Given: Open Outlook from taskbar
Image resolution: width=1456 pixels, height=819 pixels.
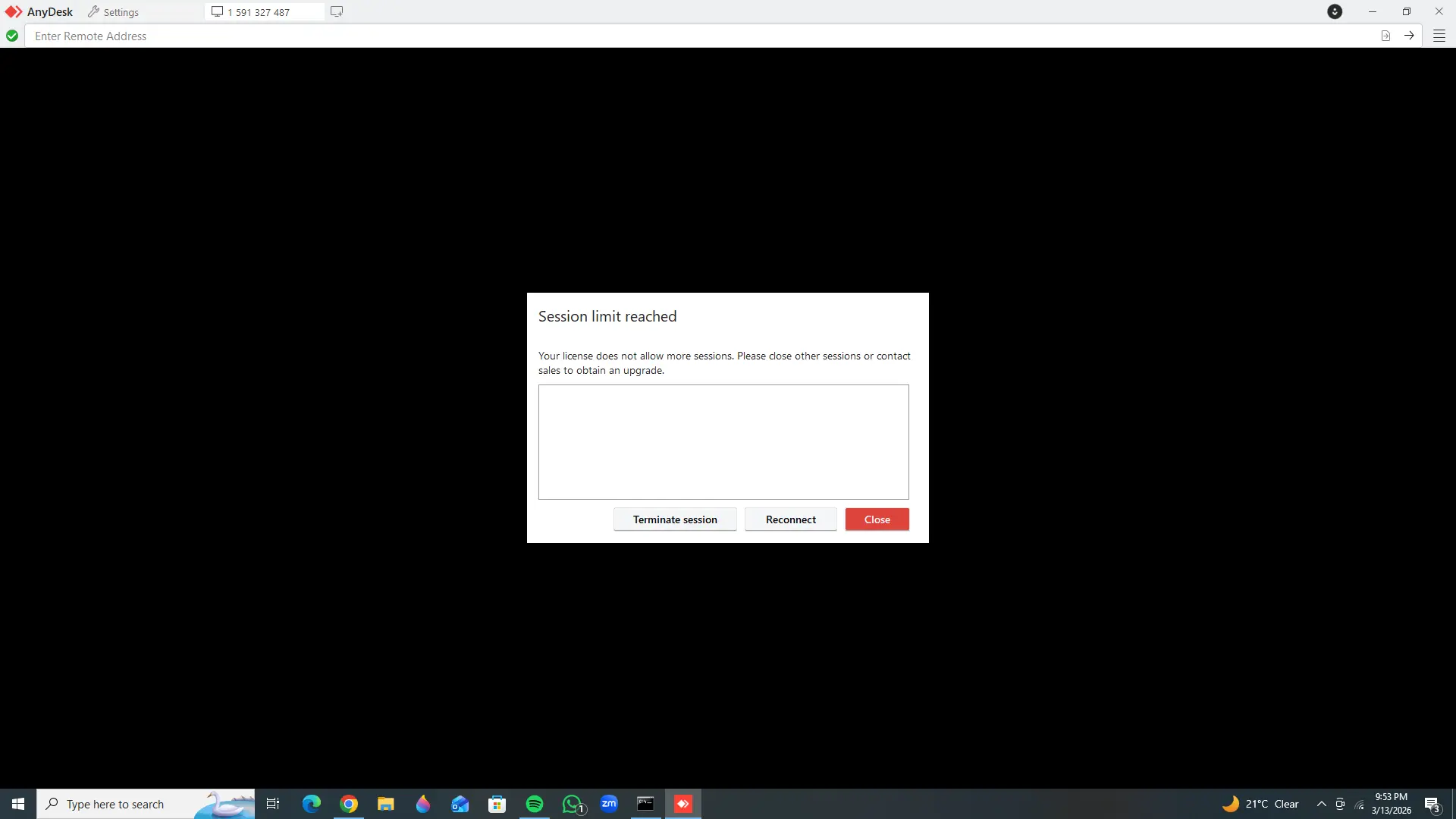Looking at the screenshot, I should [x=460, y=804].
